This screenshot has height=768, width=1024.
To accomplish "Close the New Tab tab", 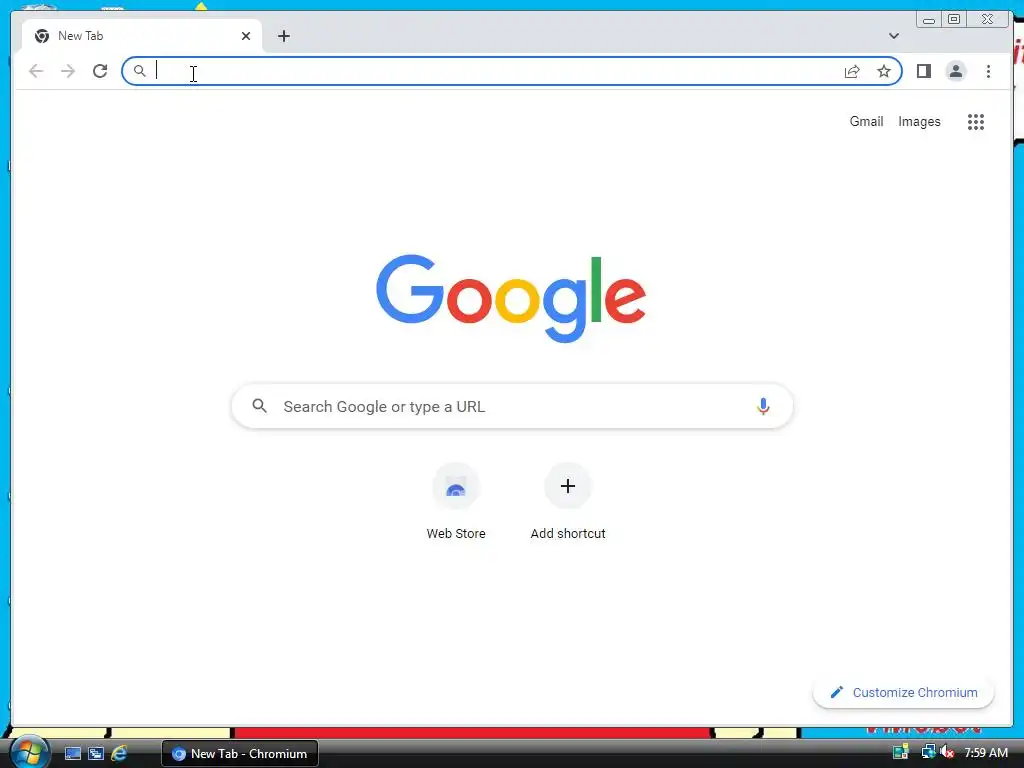I will coord(246,36).
